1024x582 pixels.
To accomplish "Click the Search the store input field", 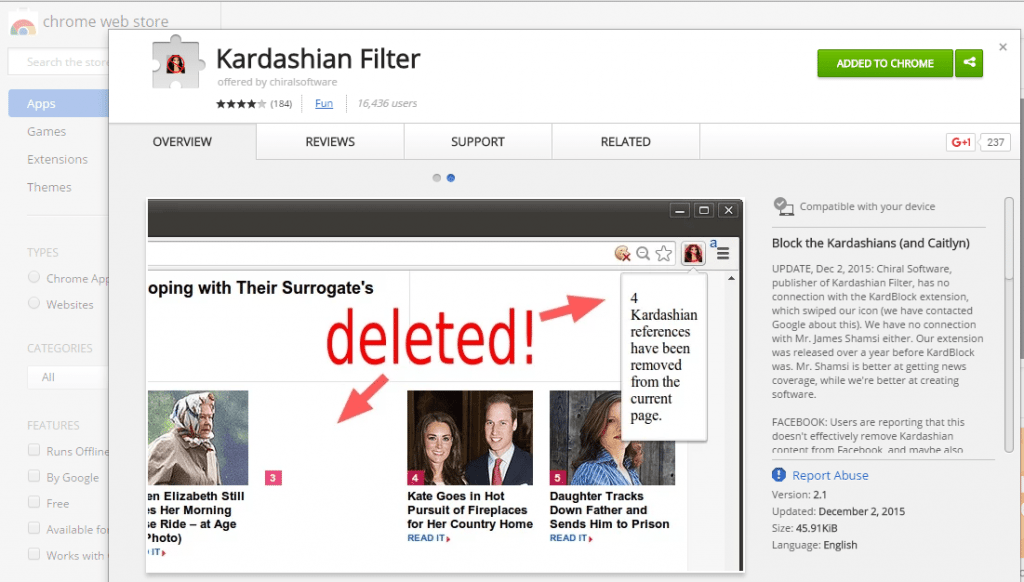I will point(59,62).
